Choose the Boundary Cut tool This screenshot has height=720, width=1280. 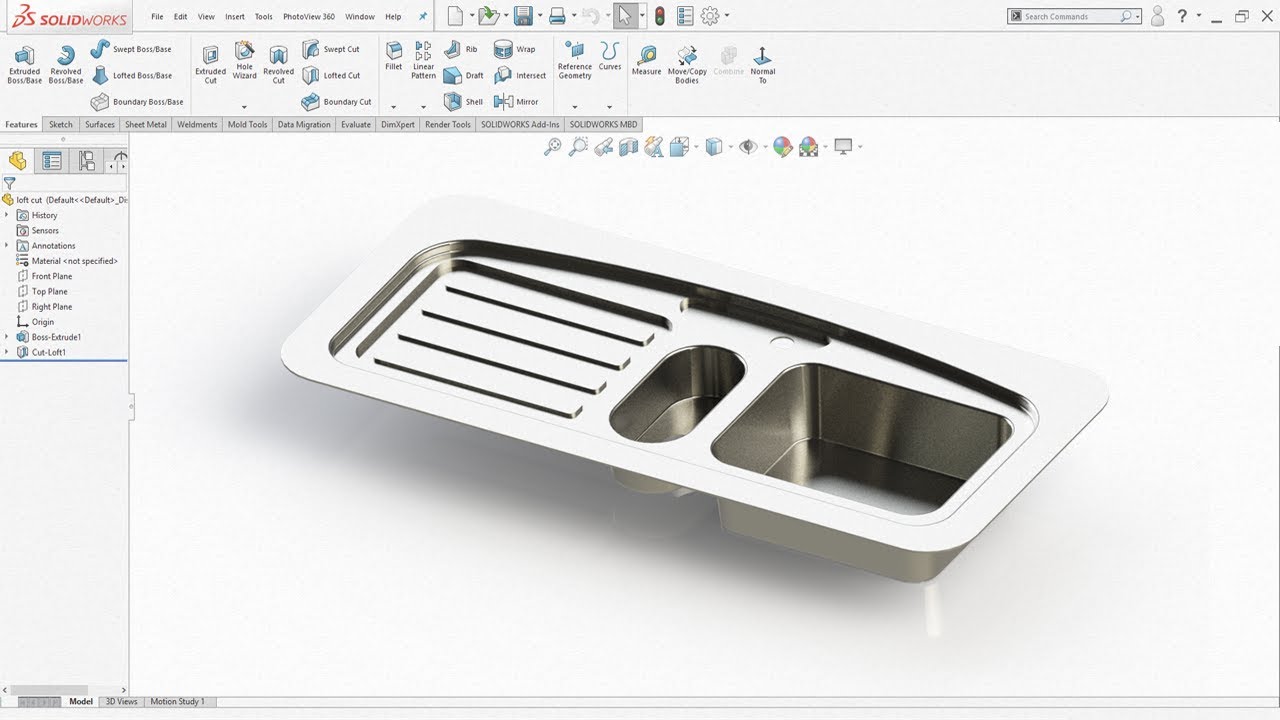[x=337, y=102]
